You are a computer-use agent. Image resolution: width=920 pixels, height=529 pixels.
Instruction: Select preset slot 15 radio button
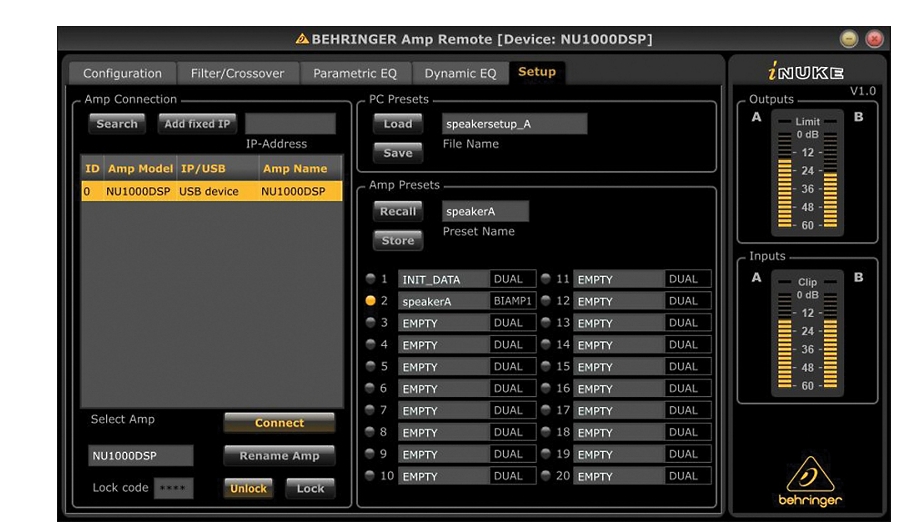[546, 366]
